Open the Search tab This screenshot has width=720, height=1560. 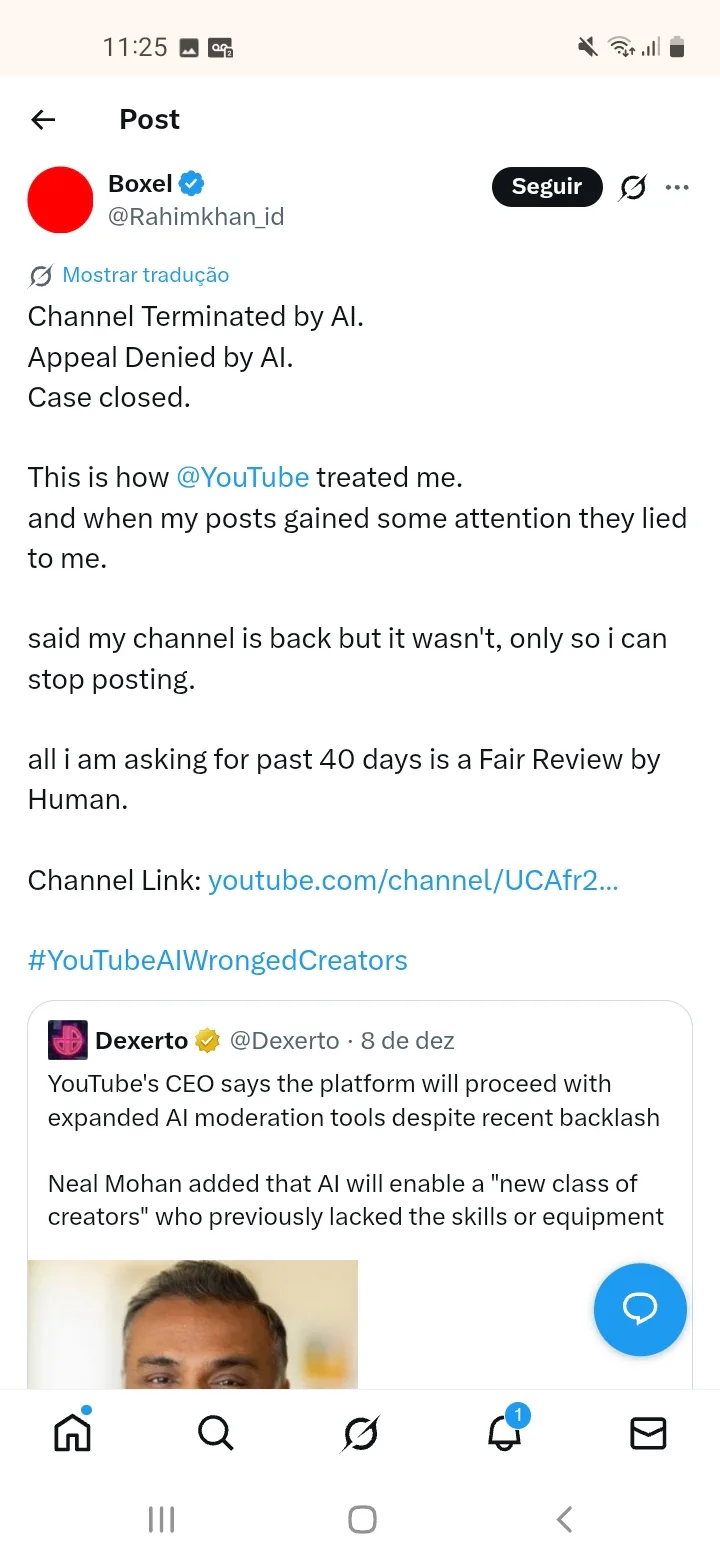click(x=215, y=1433)
